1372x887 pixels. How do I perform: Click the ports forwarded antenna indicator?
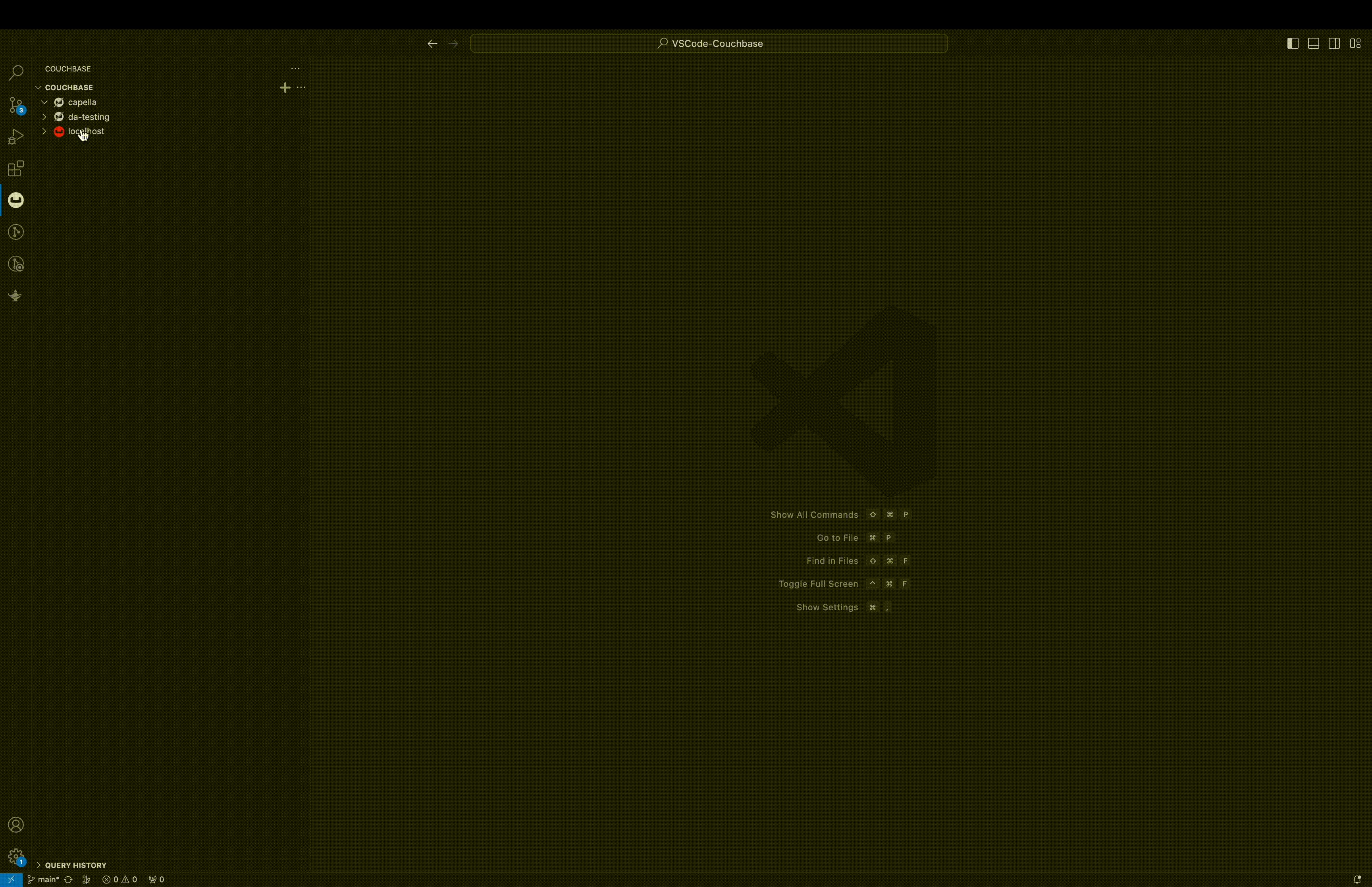click(x=156, y=879)
